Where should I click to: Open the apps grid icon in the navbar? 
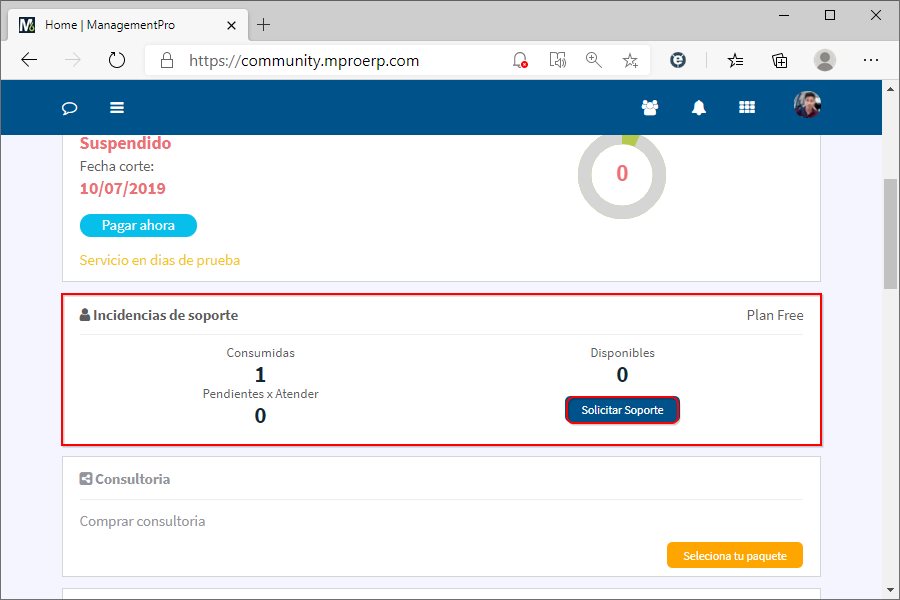click(x=746, y=107)
